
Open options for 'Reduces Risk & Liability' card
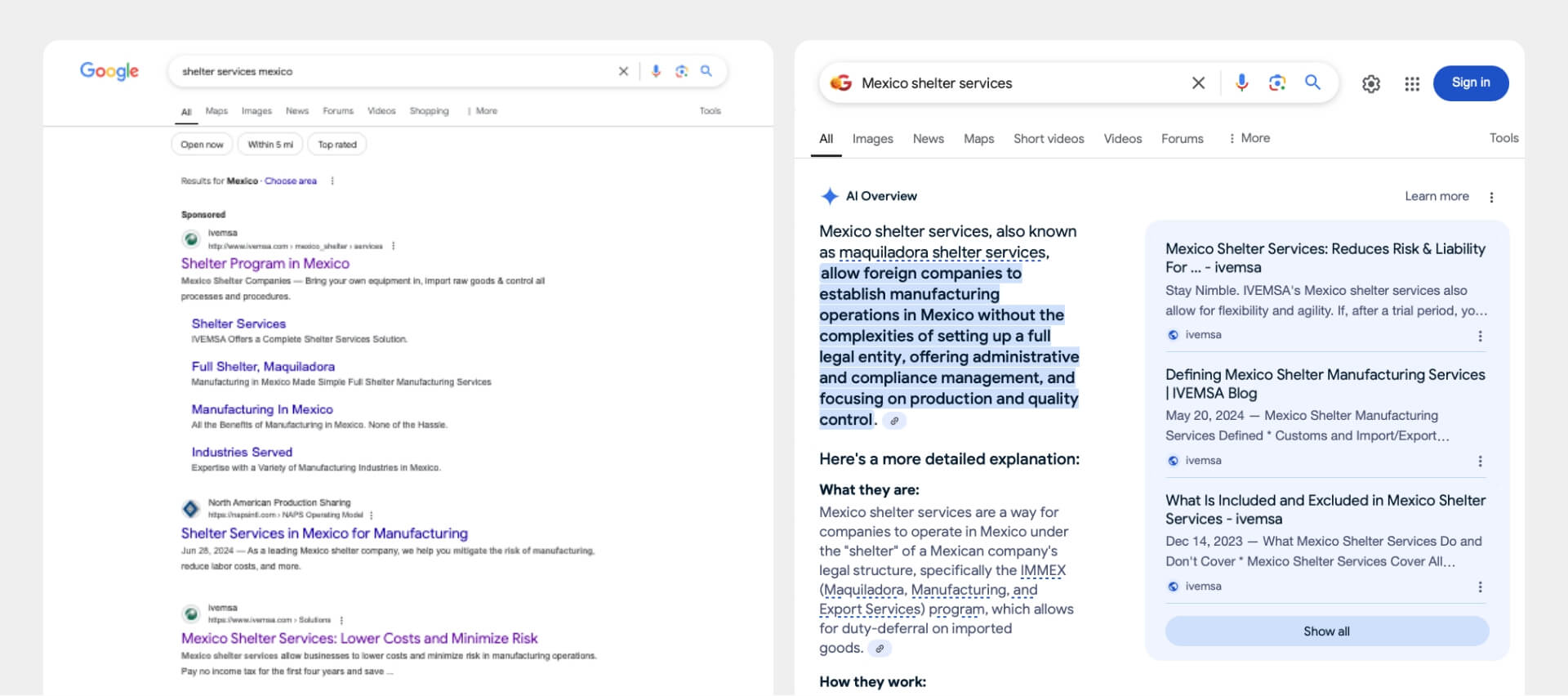pos(1480,336)
